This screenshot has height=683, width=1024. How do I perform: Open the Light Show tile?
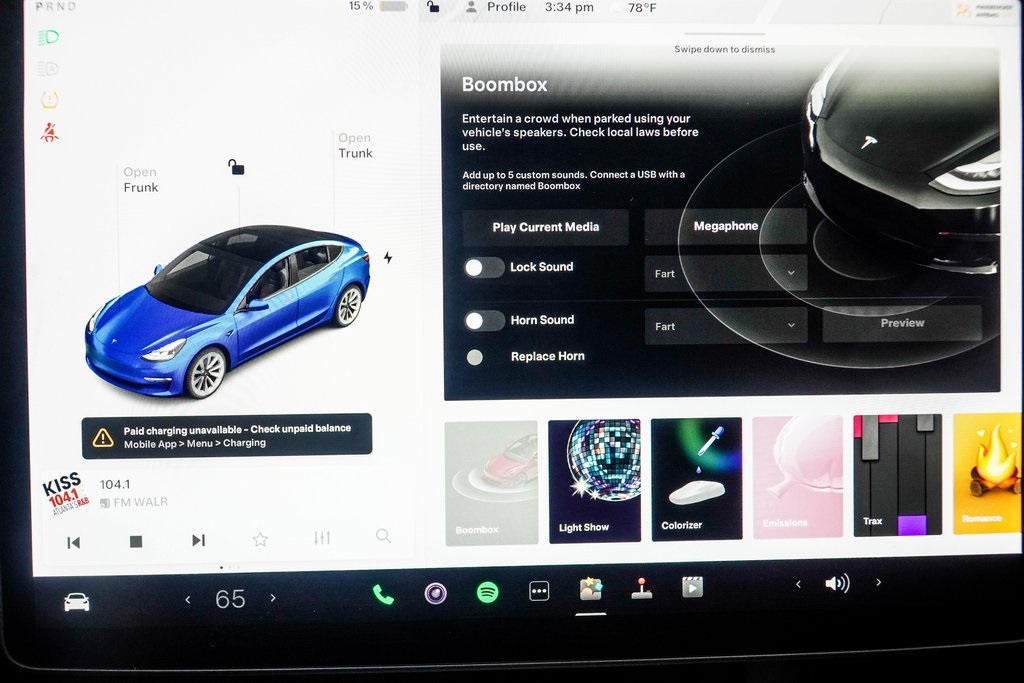pyautogui.click(x=594, y=480)
